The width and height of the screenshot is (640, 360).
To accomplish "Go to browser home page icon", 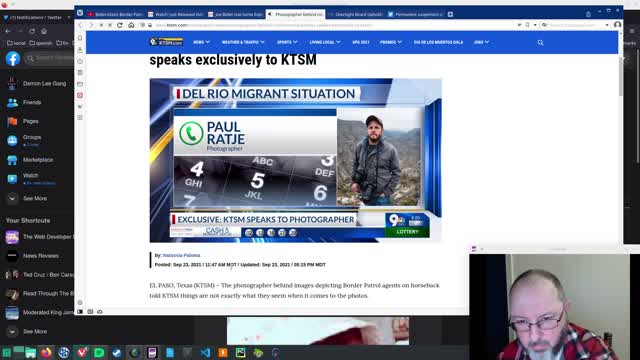I will point(131,25).
